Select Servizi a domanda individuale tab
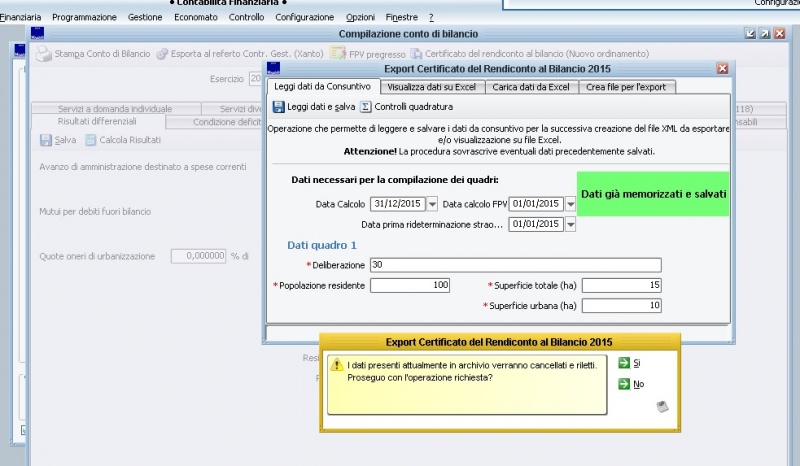800x466 pixels. [x=115, y=109]
